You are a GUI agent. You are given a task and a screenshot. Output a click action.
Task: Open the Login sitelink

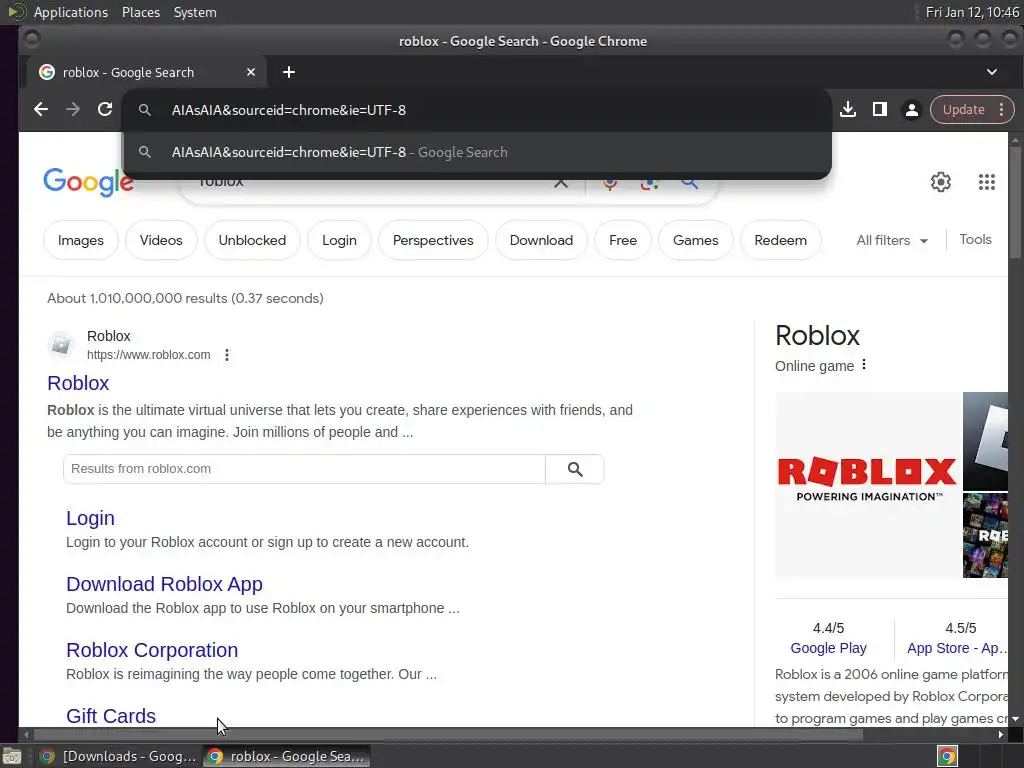90,519
